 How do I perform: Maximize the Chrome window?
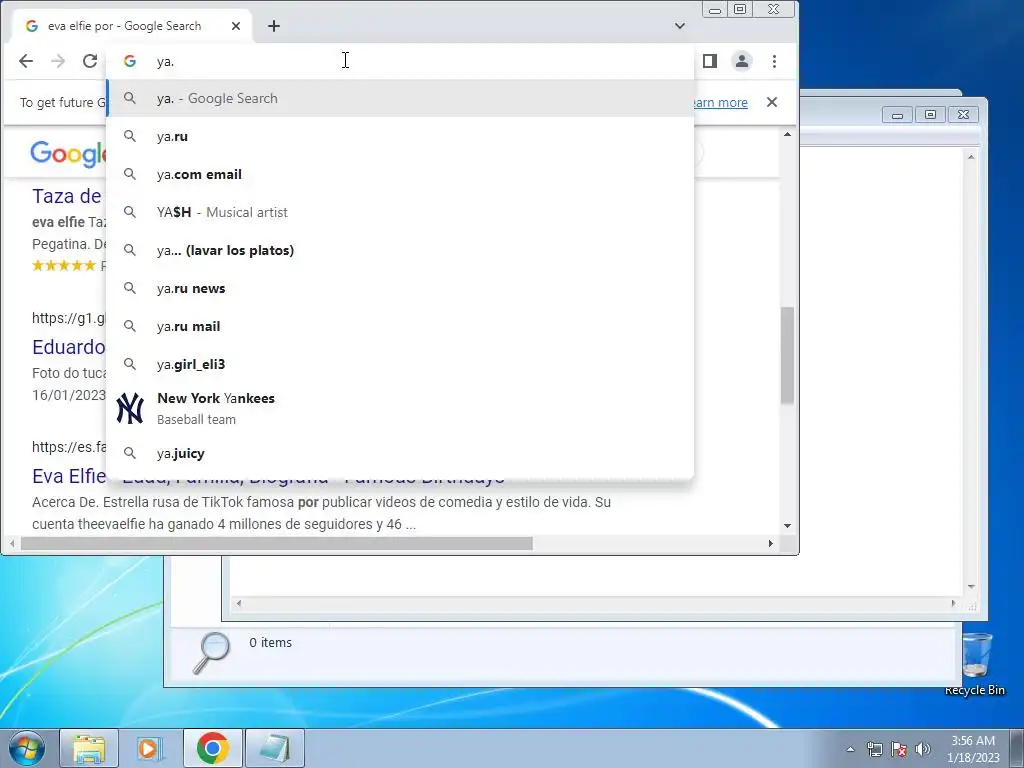click(x=740, y=9)
